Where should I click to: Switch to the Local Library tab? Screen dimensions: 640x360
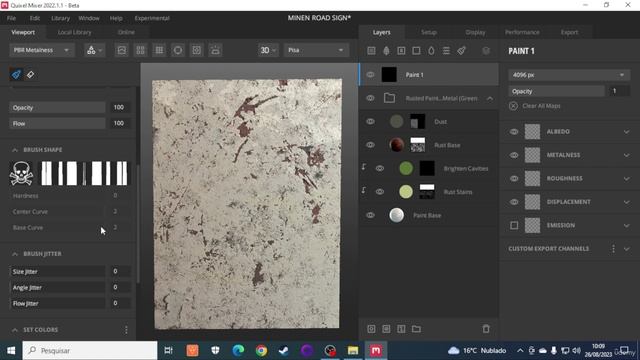point(74,32)
